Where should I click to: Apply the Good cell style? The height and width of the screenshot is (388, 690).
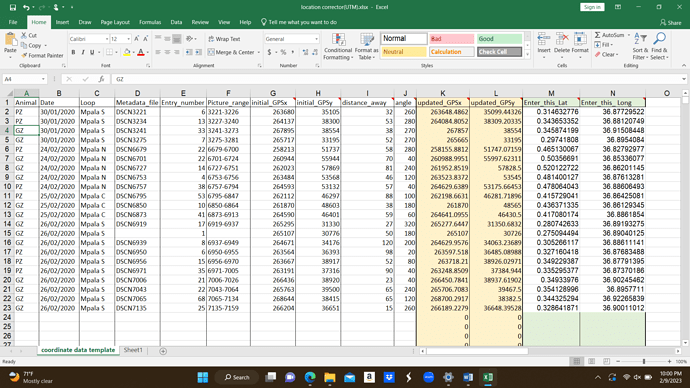(x=499, y=39)
